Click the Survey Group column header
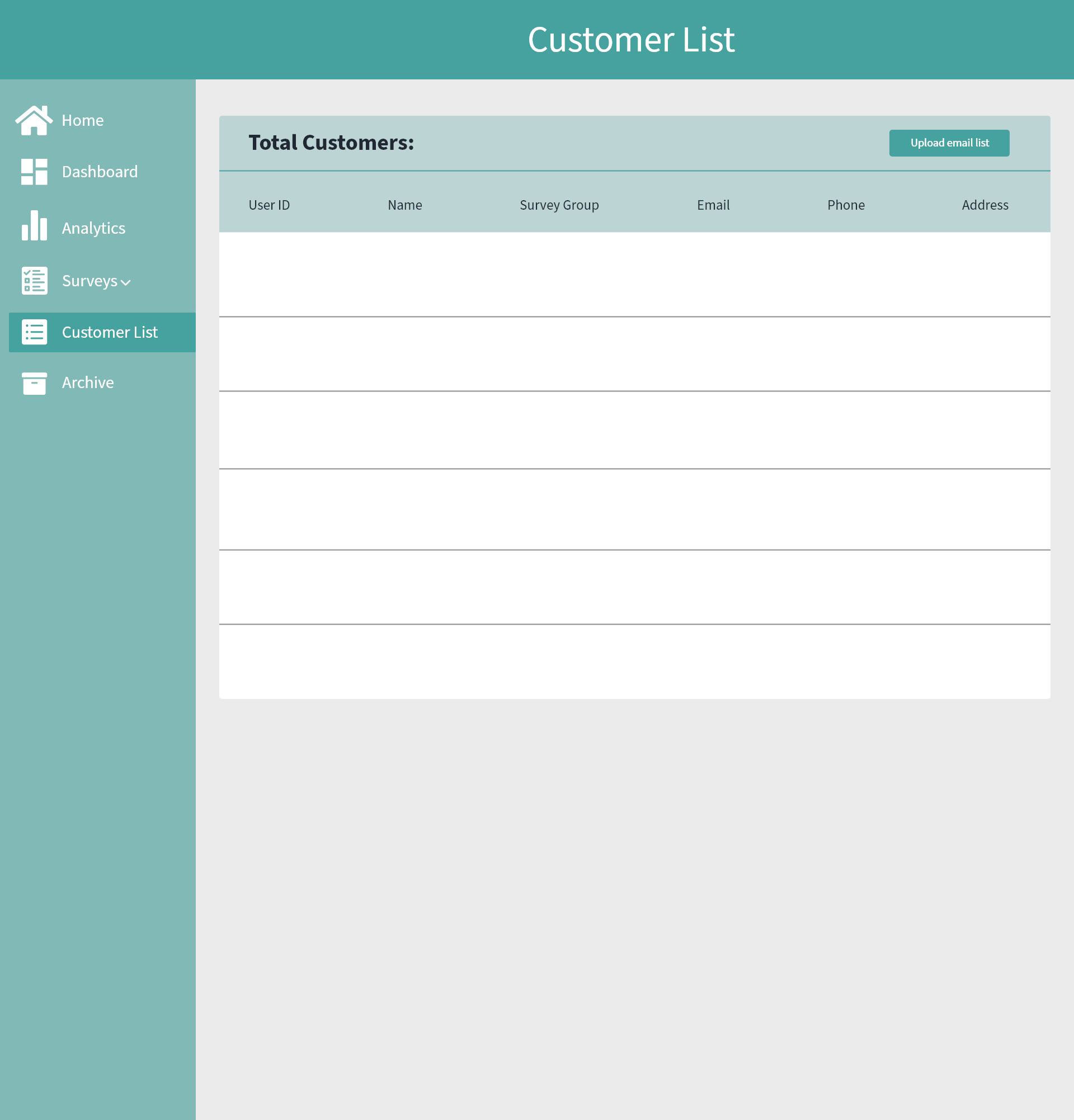1074x1120 pixels. coord(559,205)
